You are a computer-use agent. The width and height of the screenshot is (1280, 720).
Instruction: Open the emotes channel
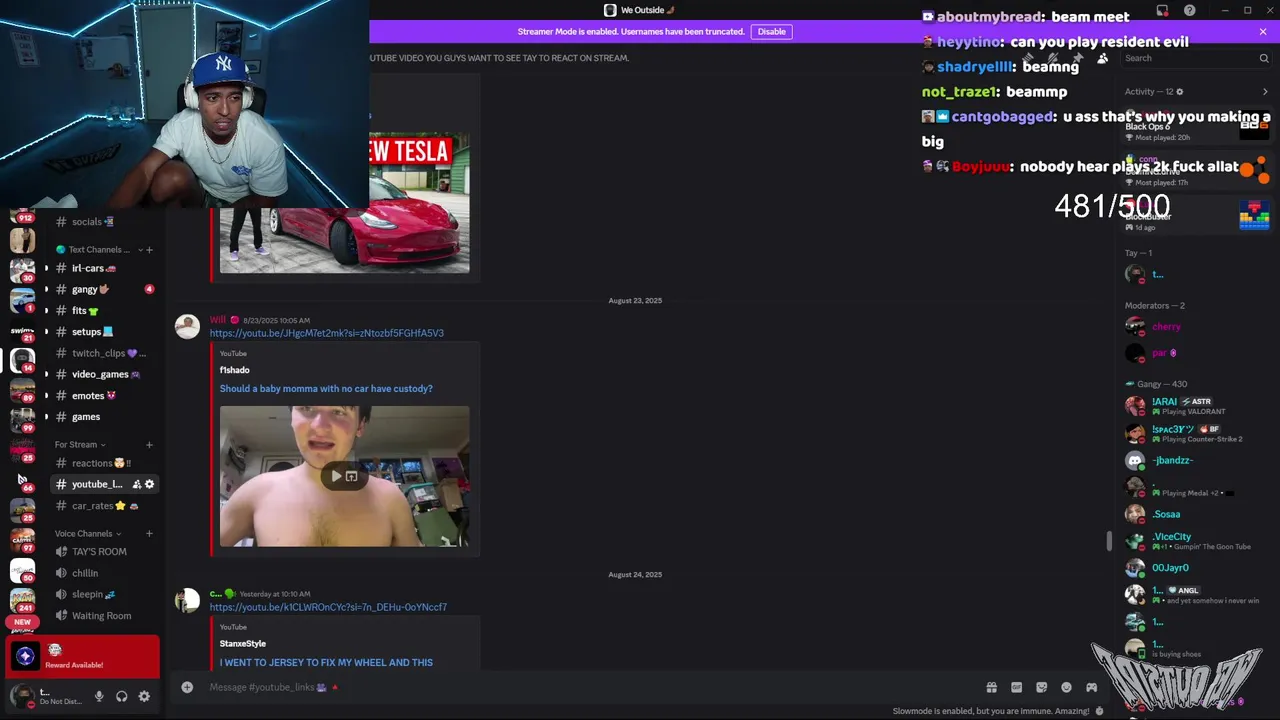(104, 395)
